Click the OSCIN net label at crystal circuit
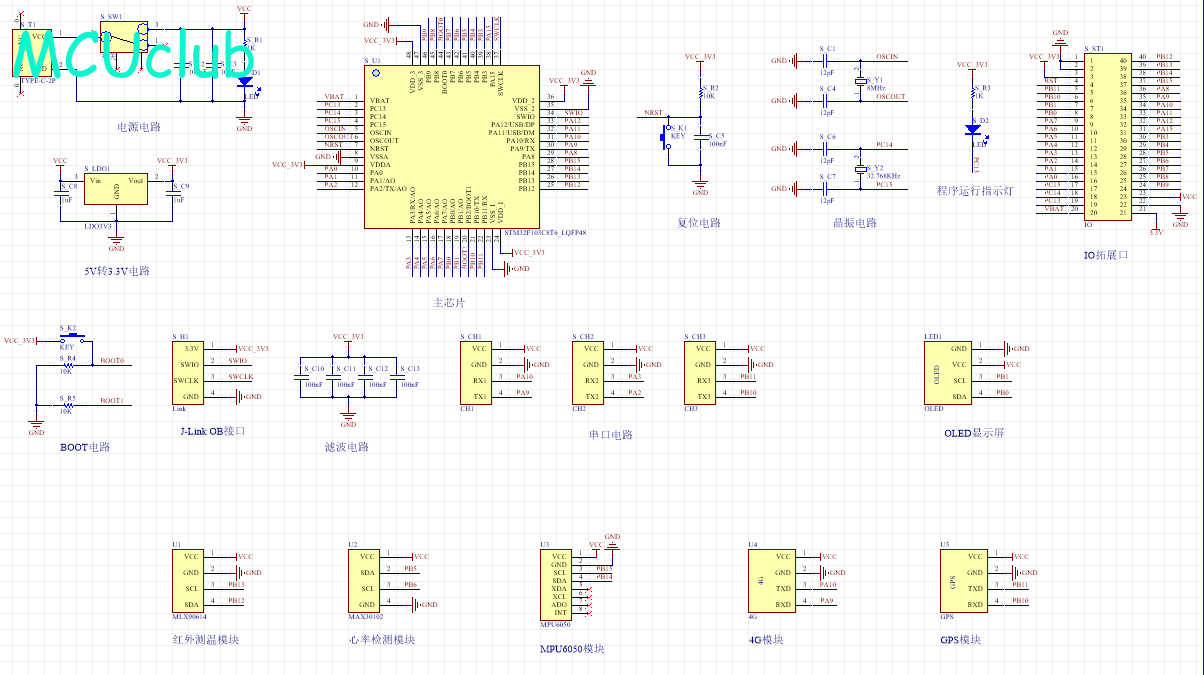 (886, 57)
